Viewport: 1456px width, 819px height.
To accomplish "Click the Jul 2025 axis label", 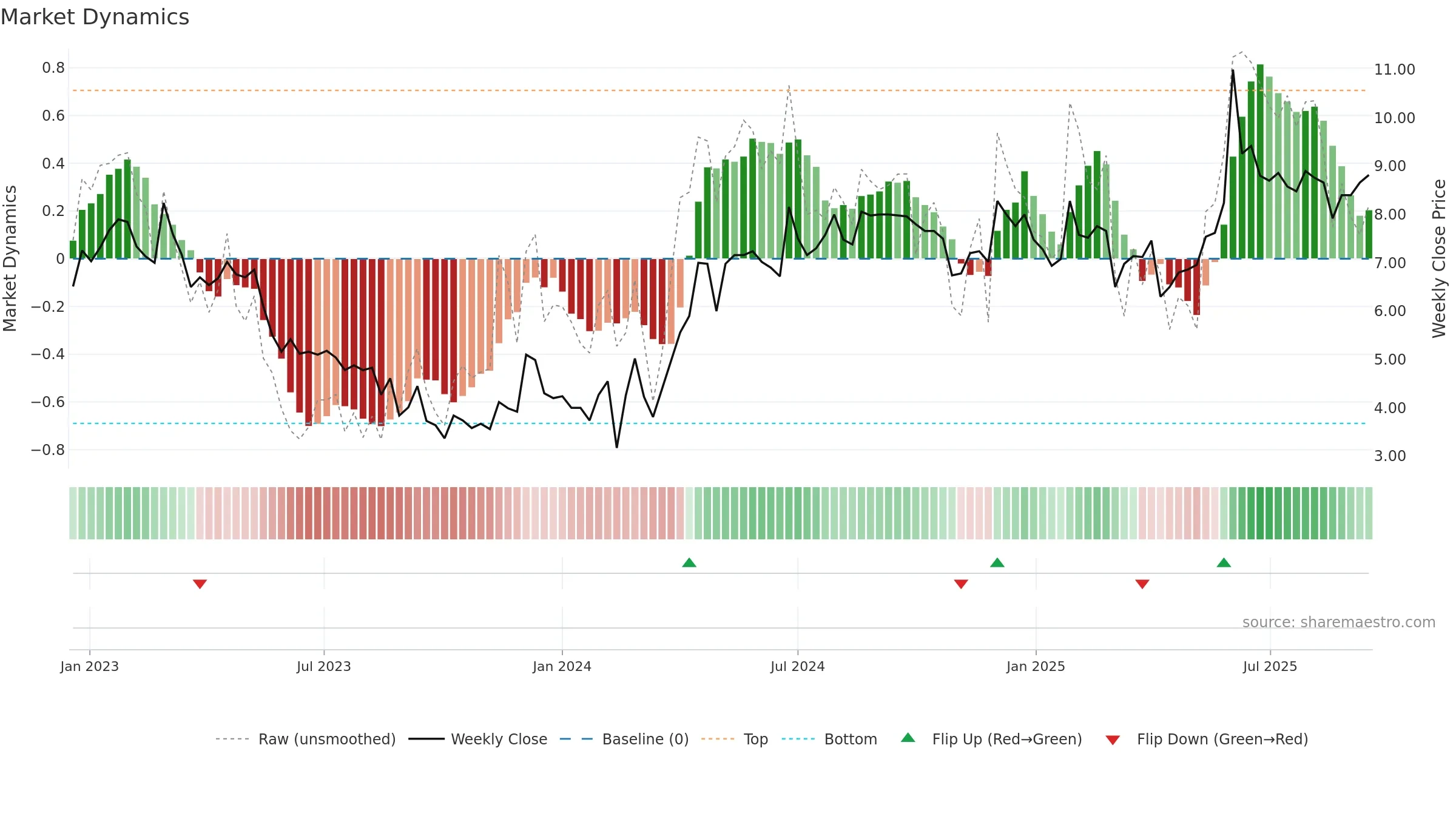I will [x=1270, y=666].
